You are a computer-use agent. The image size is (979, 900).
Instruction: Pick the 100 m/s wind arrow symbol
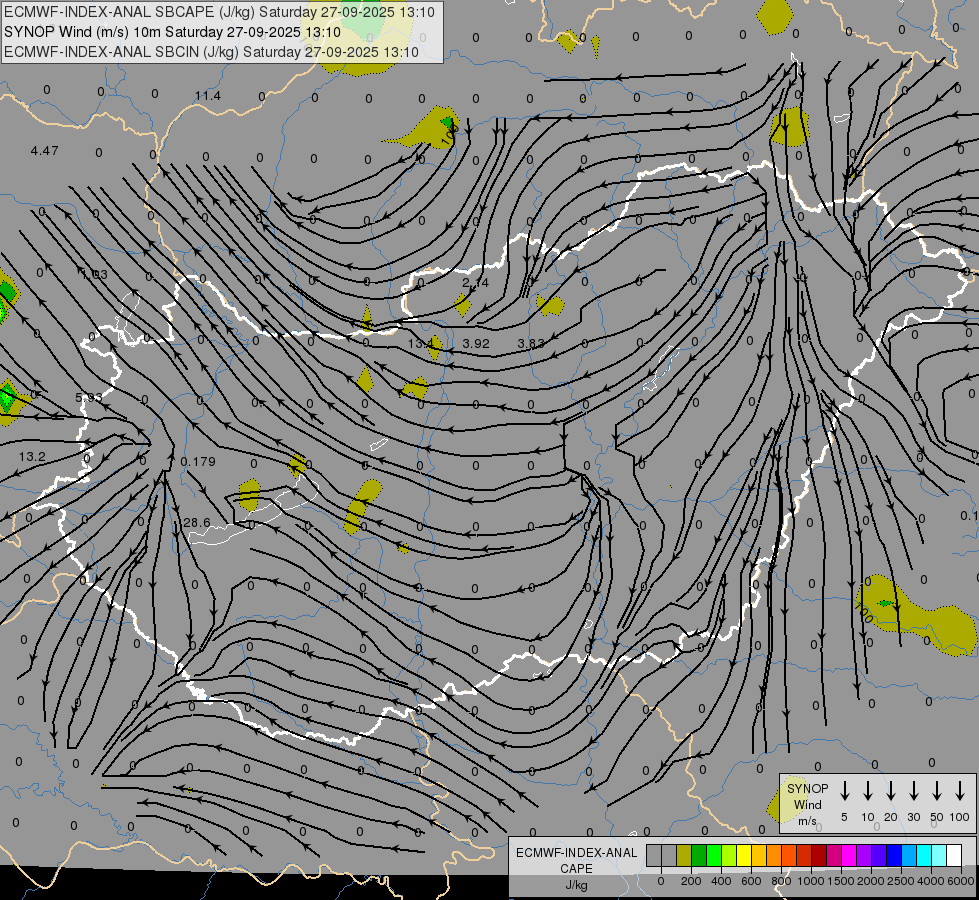coord(960,791)
